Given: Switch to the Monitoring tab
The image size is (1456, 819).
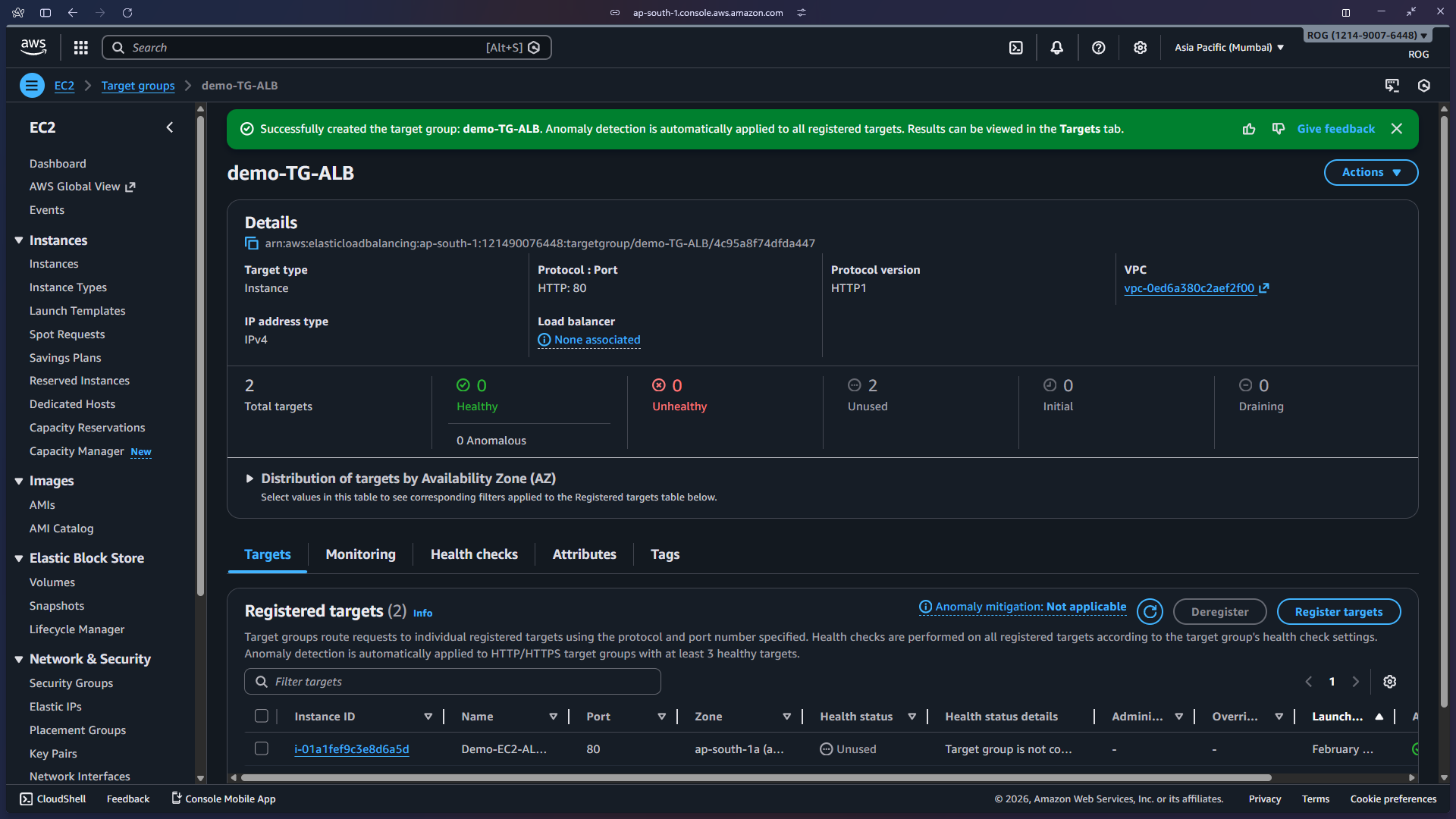Looking at the screenshot, I should click(x=360, y=554).
